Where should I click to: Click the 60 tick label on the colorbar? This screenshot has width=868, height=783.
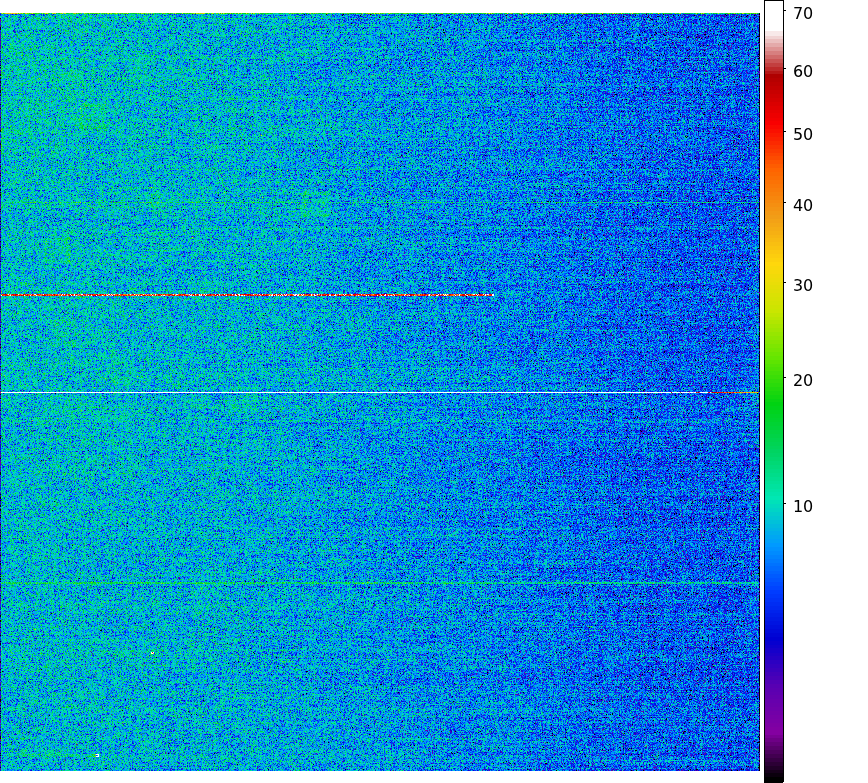tap(802, 71)
